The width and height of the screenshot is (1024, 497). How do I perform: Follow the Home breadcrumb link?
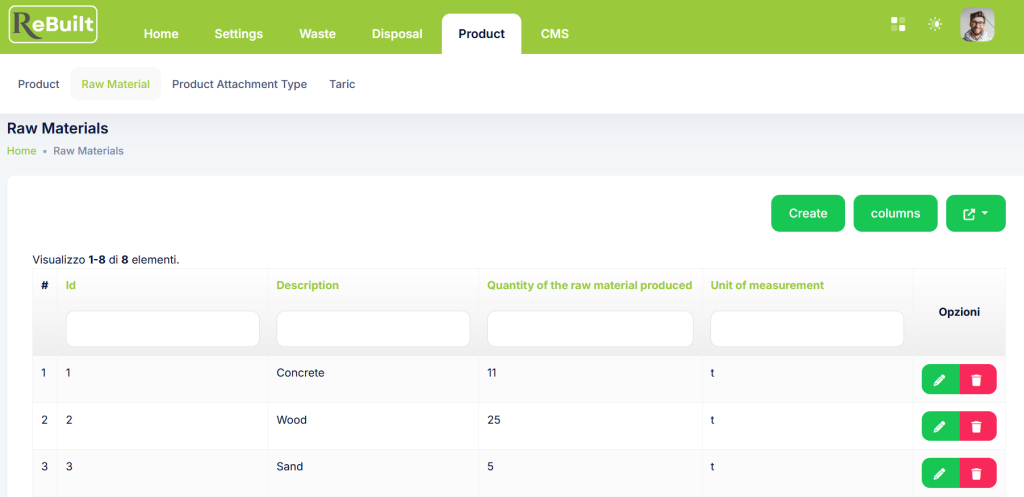point(22,151)
